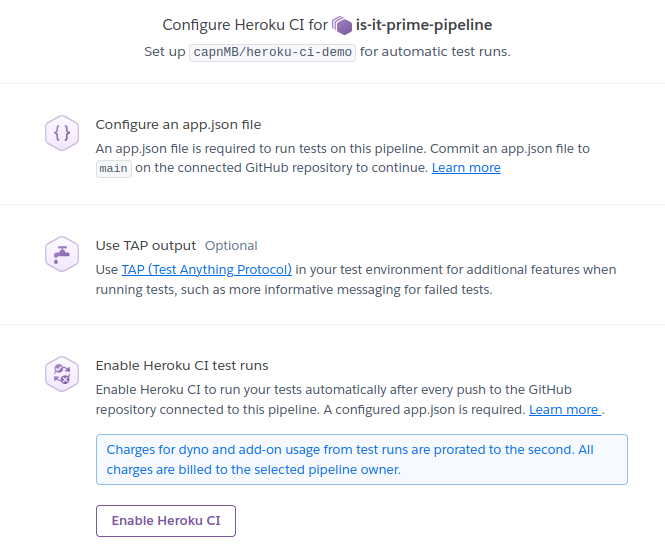
Task: Click the app.json requirement description paragraph
Action: pyautogui.click(x=343, y=158)
